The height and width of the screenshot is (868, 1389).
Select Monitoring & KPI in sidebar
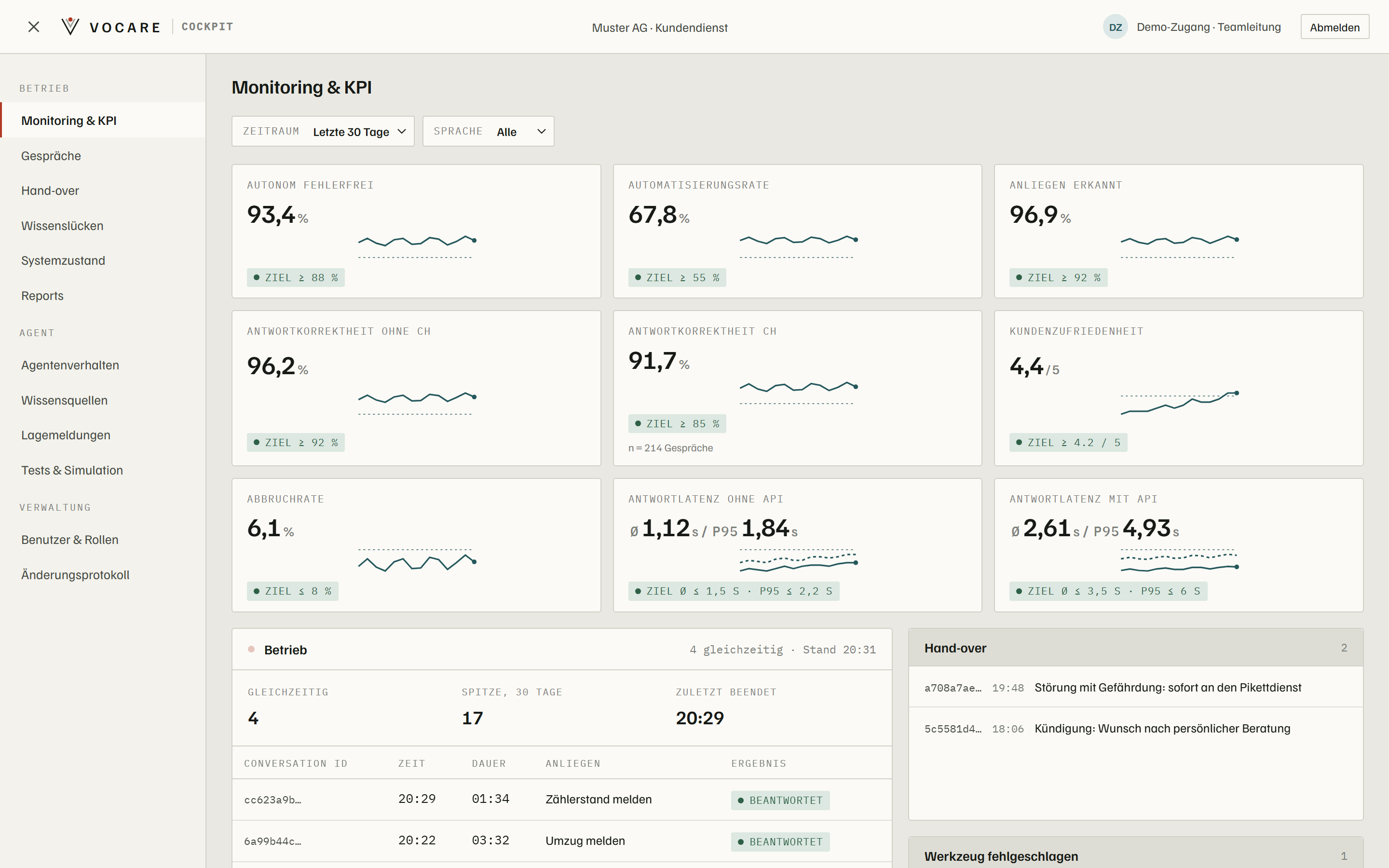pos(103,121)
